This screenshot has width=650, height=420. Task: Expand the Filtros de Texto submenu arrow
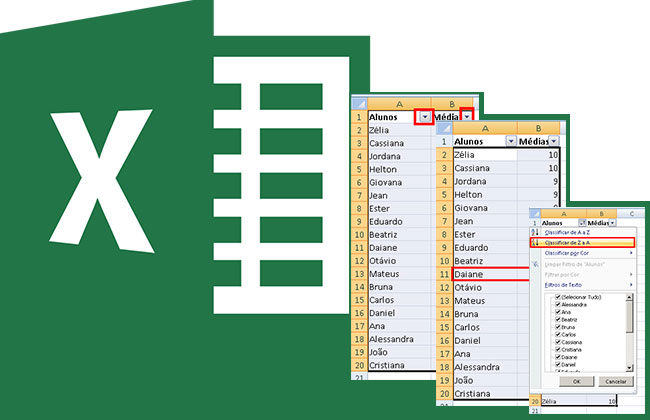[x=631, y=285]
